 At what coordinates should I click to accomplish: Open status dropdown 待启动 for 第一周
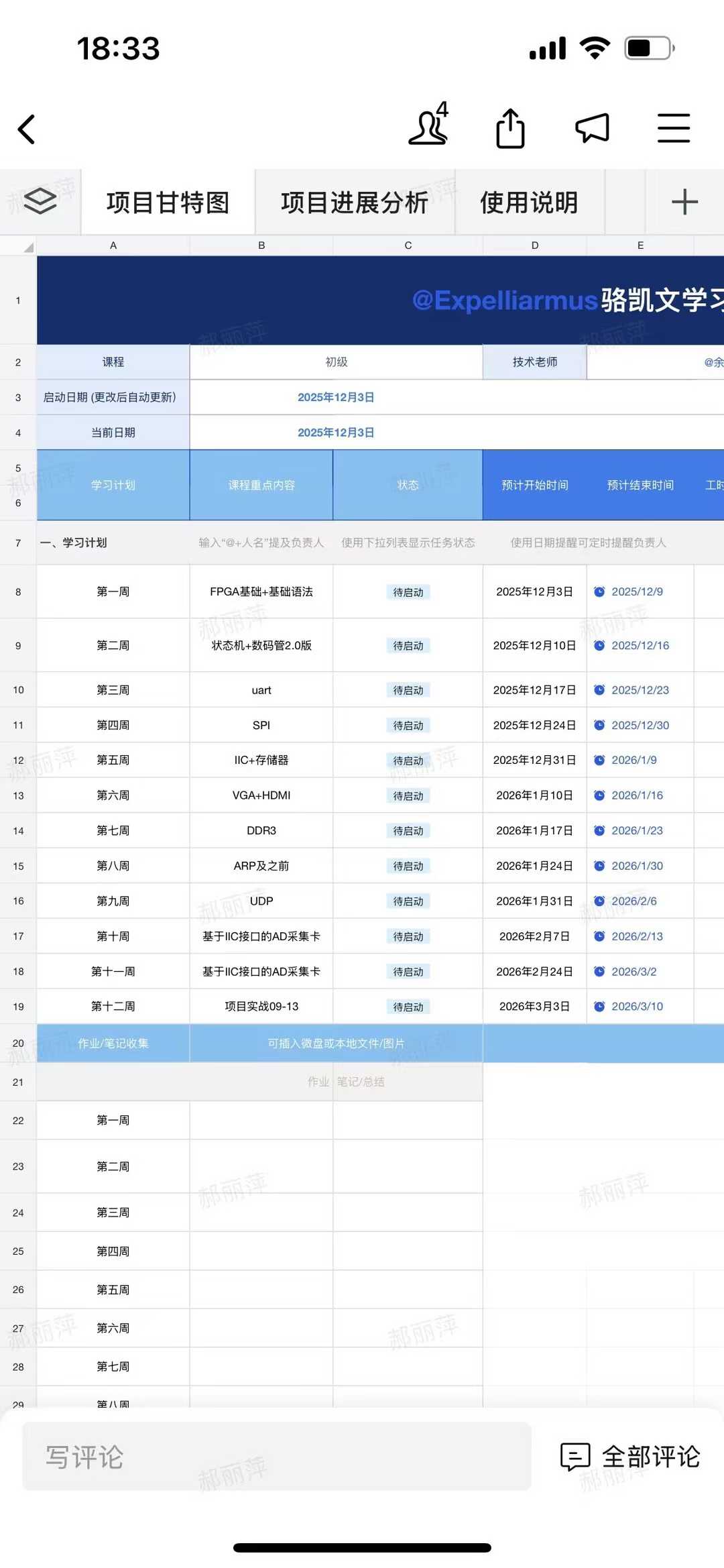click(408, 592)
